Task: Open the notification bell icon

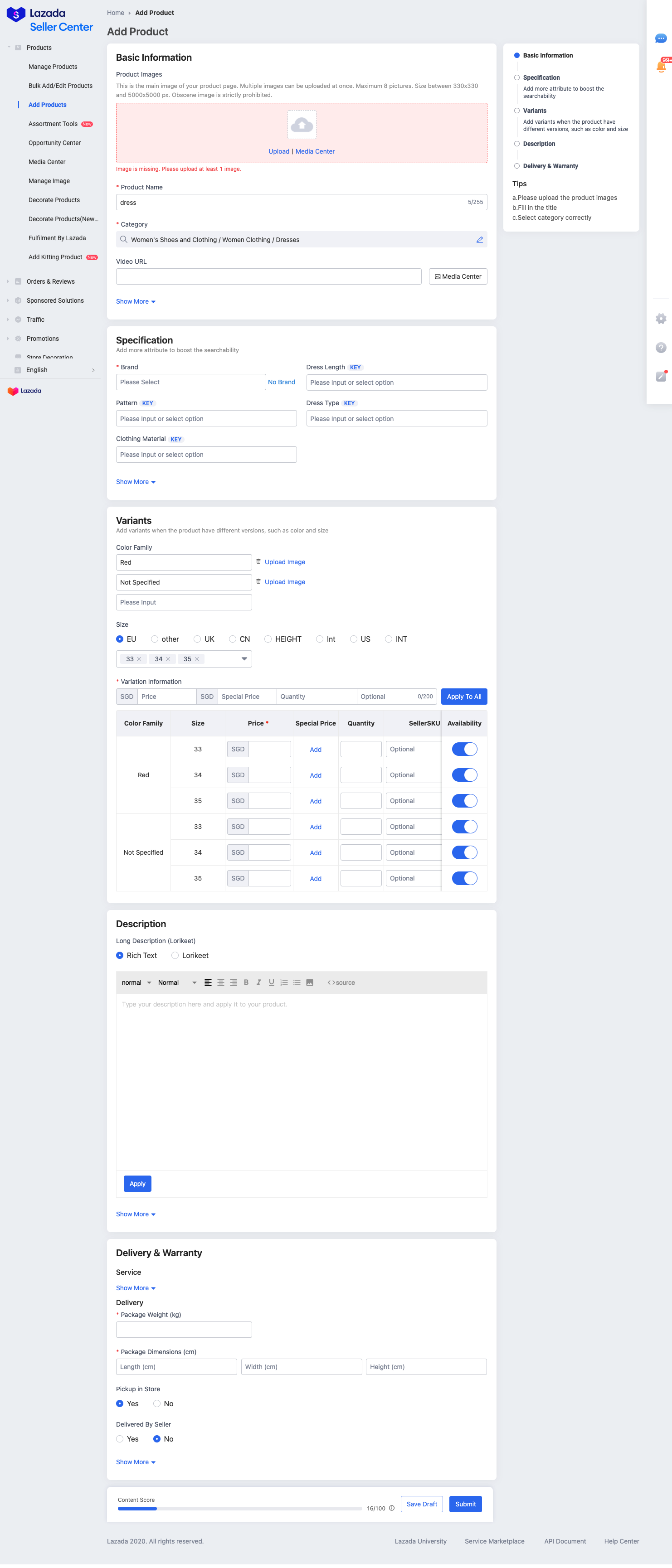Action: (x=660, y=66)
